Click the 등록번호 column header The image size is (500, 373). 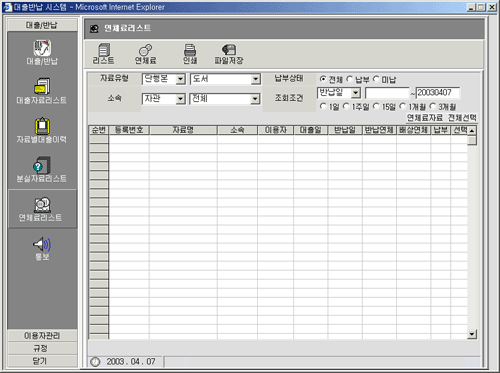[129, 130]
